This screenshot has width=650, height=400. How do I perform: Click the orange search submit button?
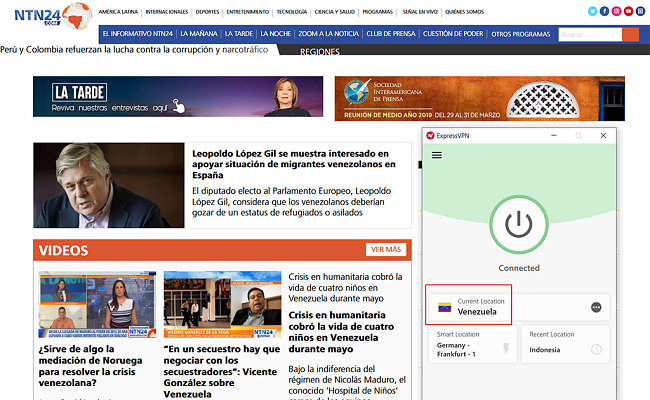pyautogui.click(x=631, y=35)
